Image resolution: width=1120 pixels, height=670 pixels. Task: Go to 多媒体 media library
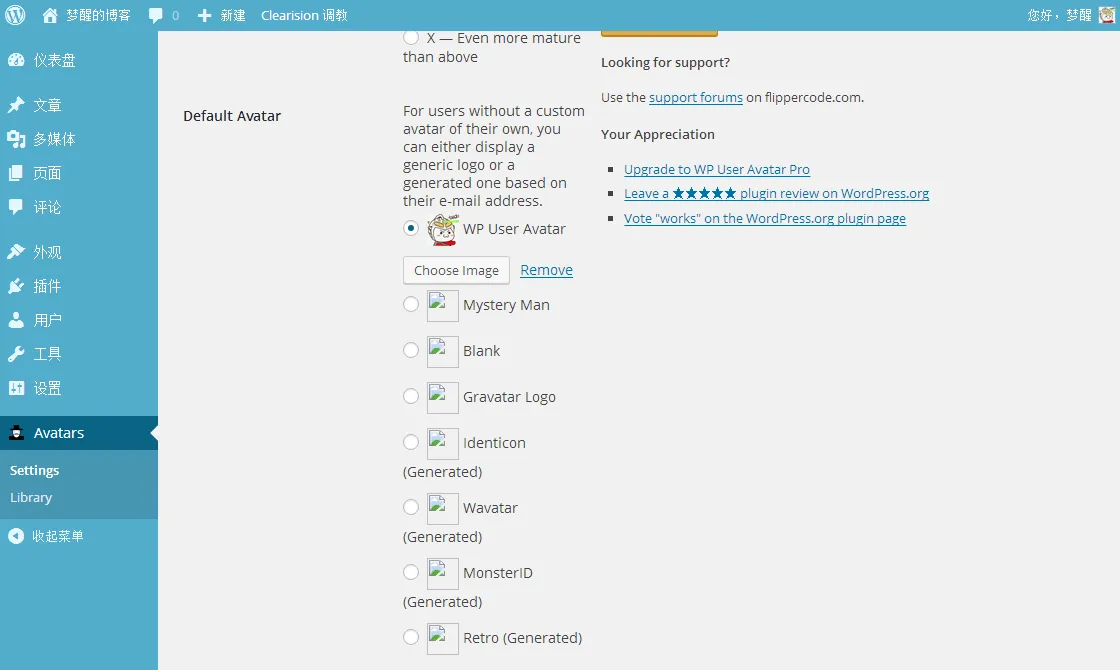point(54,139)
